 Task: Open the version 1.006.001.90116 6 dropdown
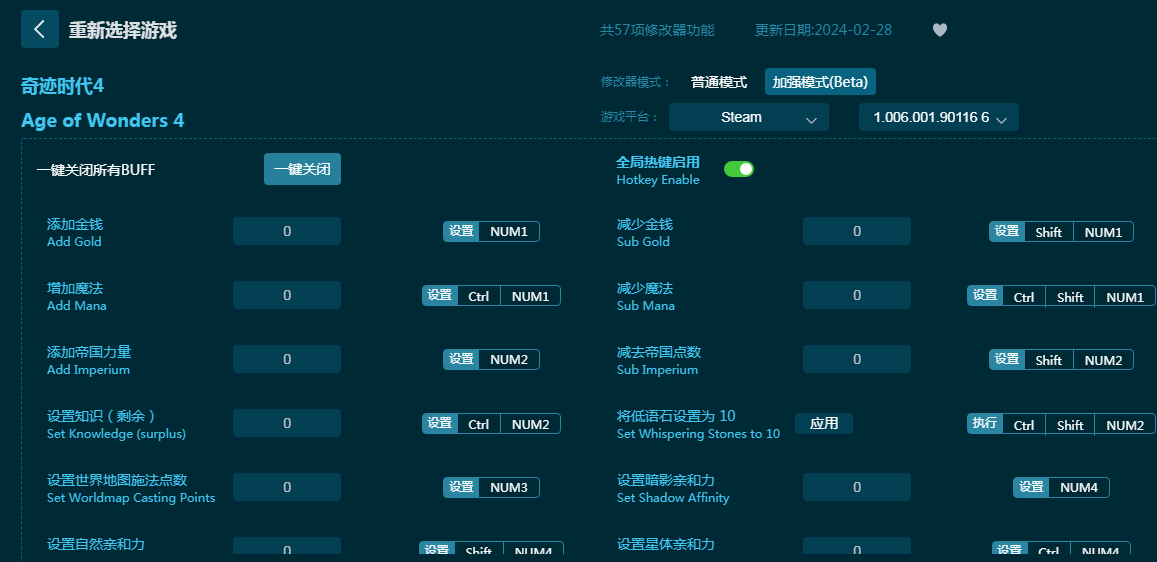939,117
